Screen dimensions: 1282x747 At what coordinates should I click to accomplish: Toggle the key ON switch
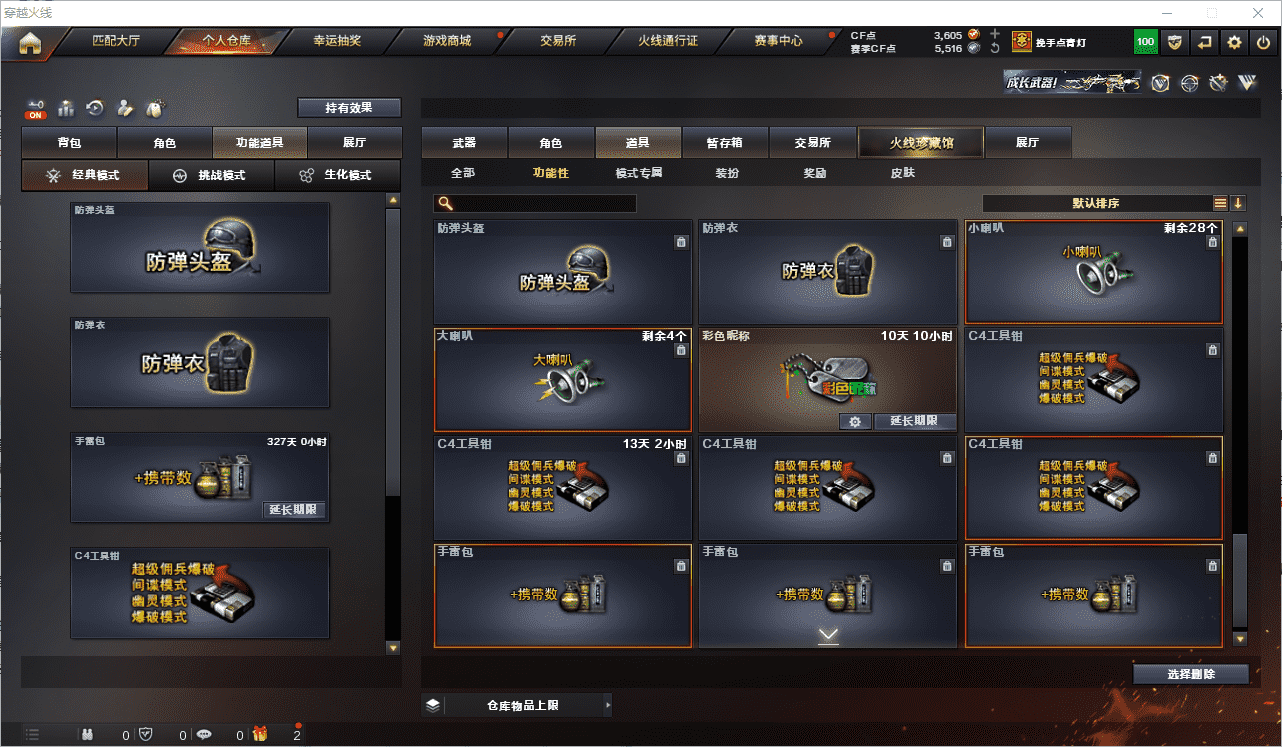[36, 109]
